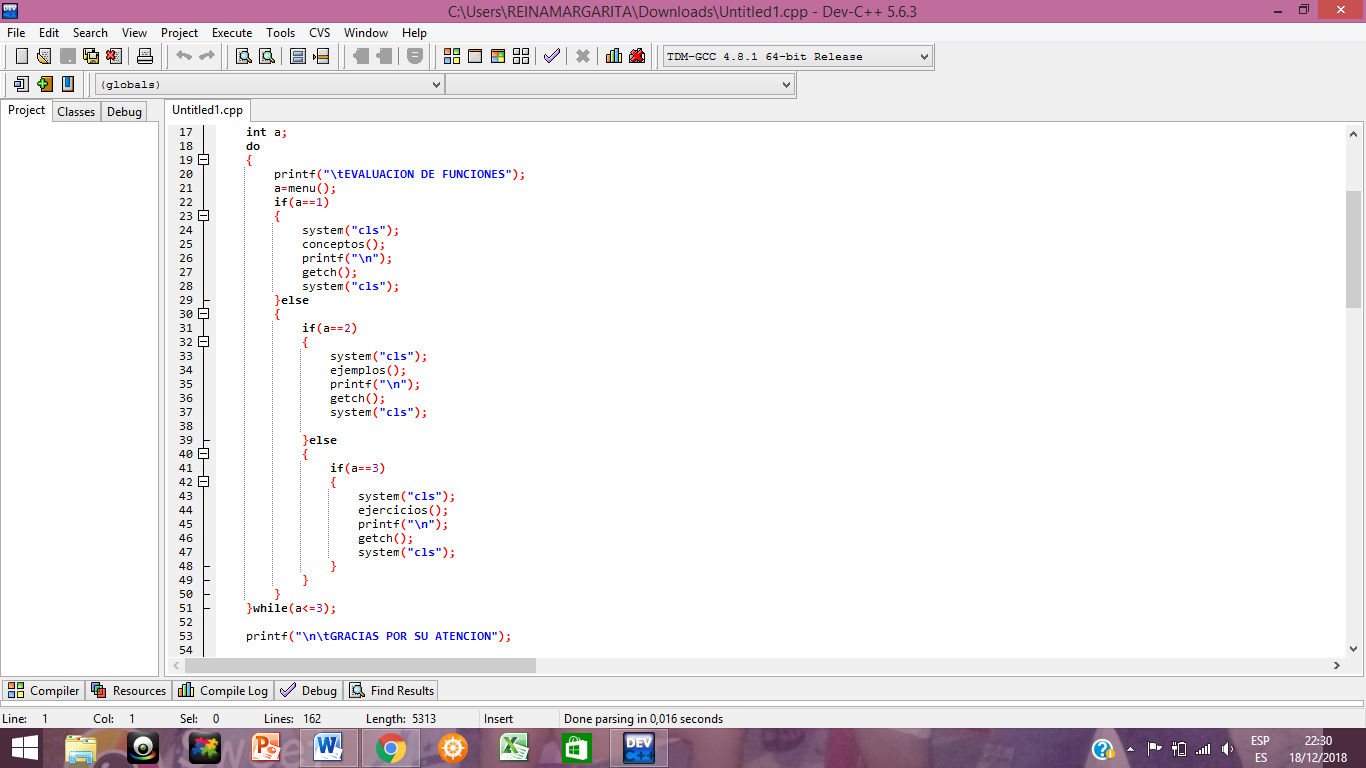This screenshot has width=1366, height=768.
Task: Open the Debug bottom panel tab
Action: [309, 690]
